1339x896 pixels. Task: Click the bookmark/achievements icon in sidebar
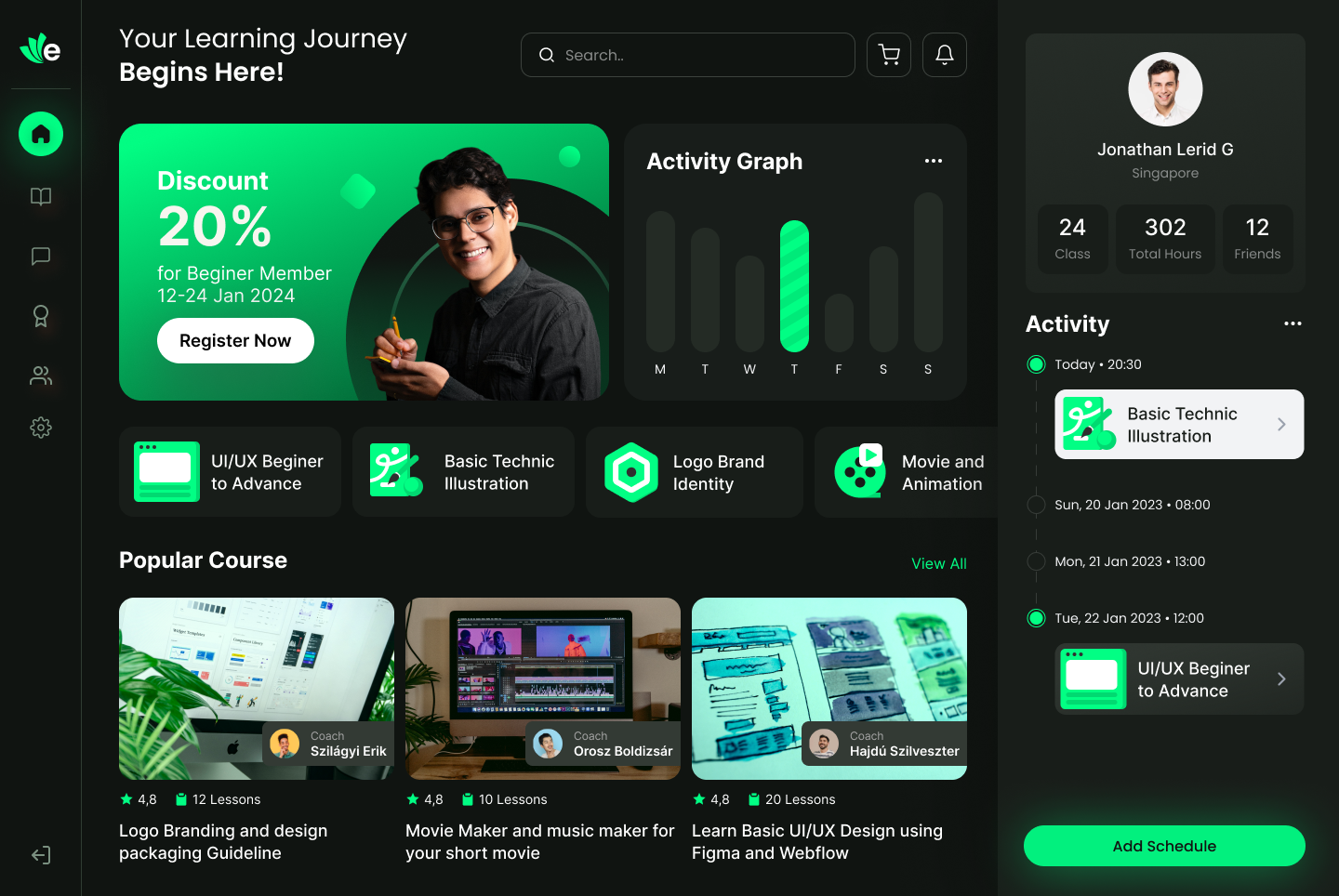click(x=40, y=316)
